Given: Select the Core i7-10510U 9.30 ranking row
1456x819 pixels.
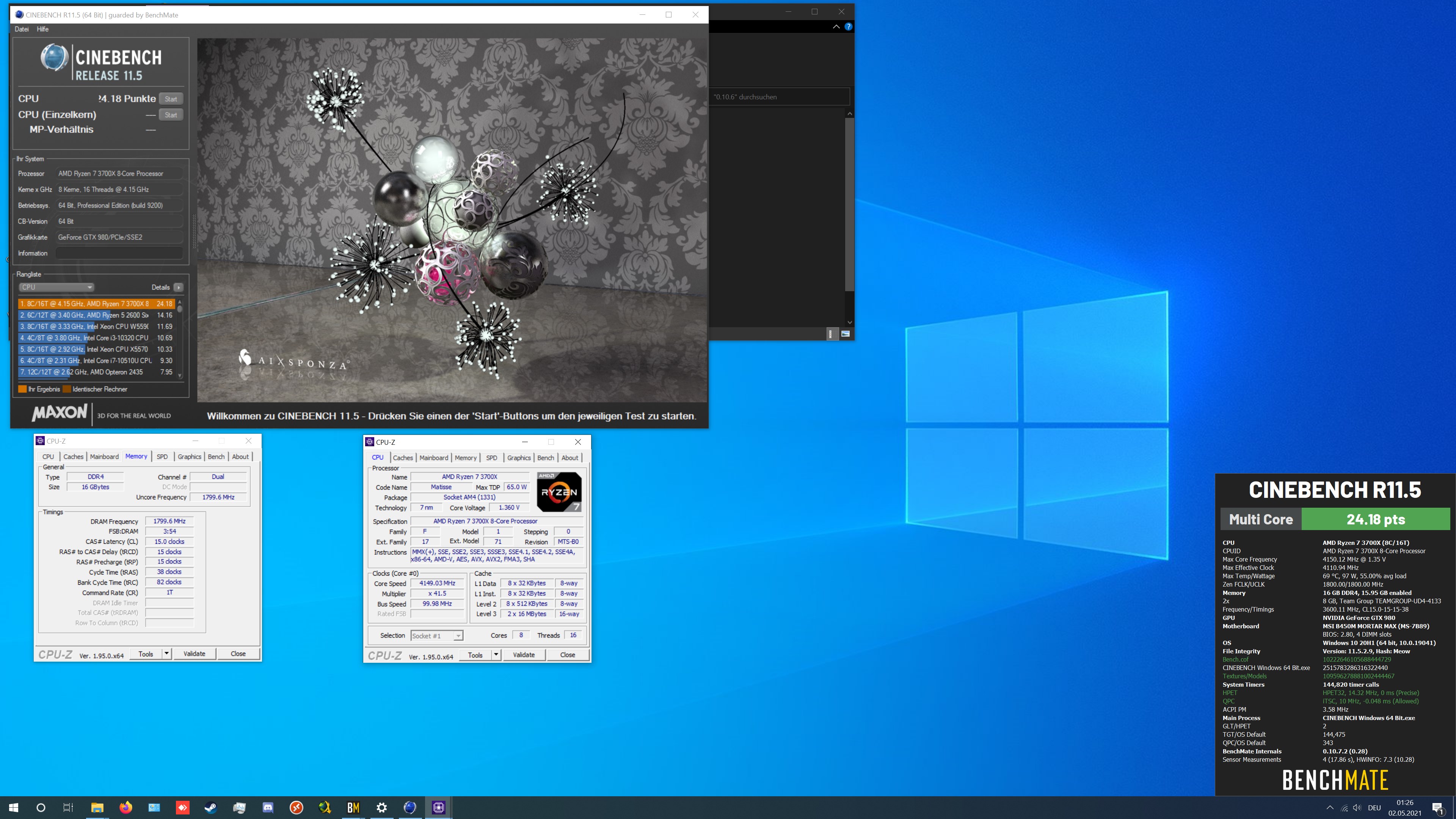Looking at the screenshot, I should (x=97, y=361).
